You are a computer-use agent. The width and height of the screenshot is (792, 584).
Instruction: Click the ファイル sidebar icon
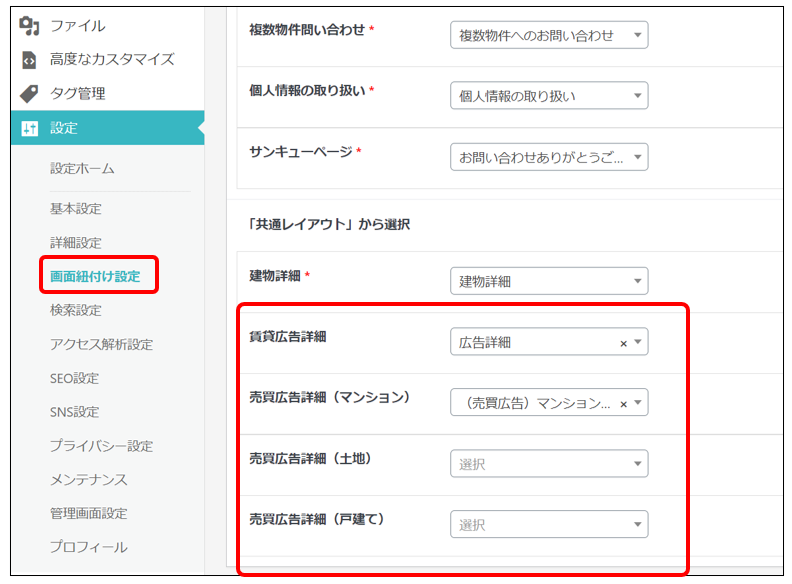tap(30, 26)
